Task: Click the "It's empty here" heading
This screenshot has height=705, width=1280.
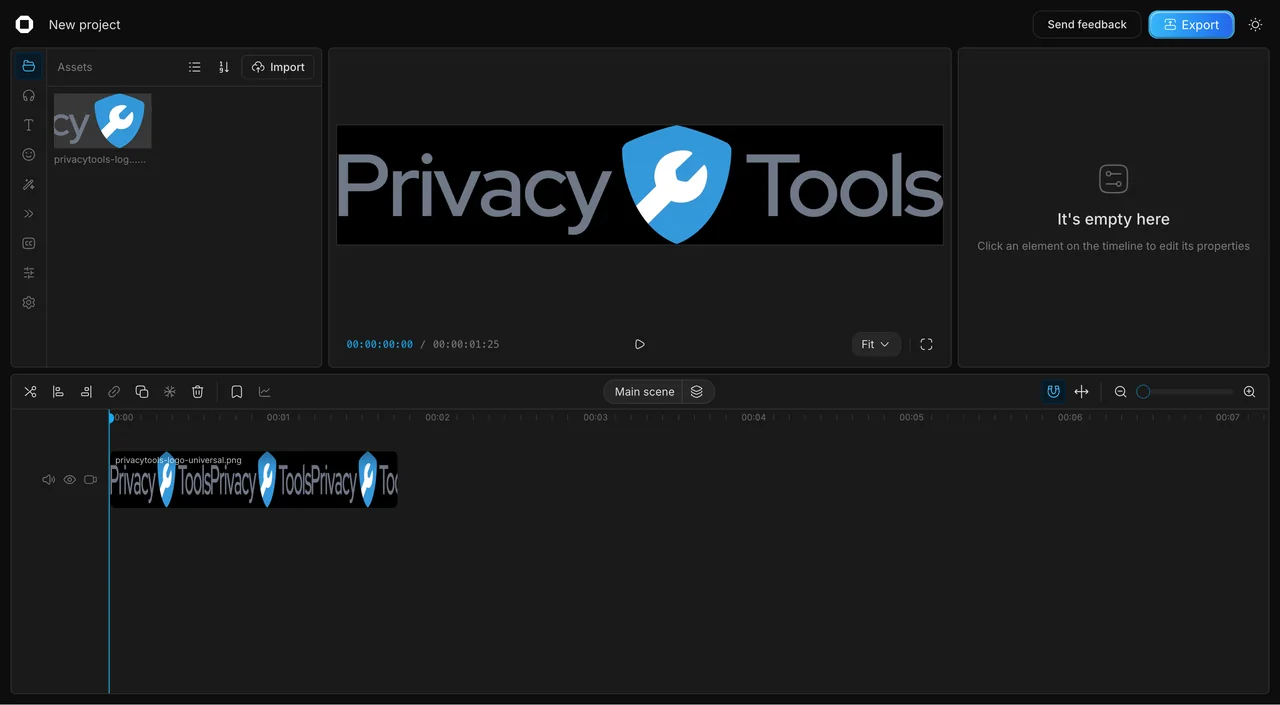Action: [1113, 219]
